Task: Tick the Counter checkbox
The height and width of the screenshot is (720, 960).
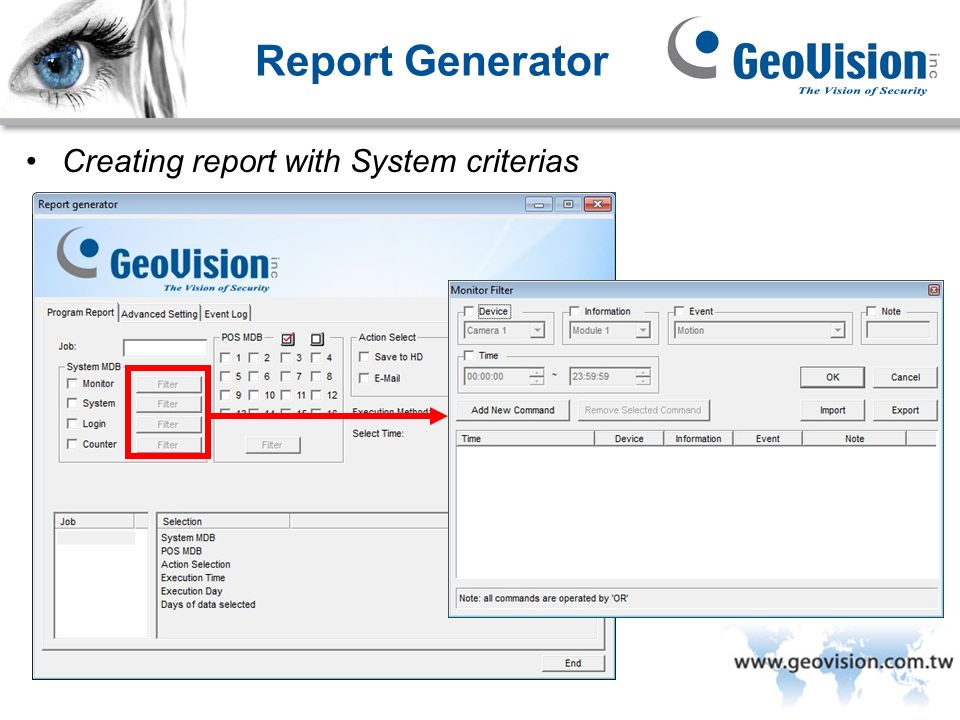Action: point(72,444)
